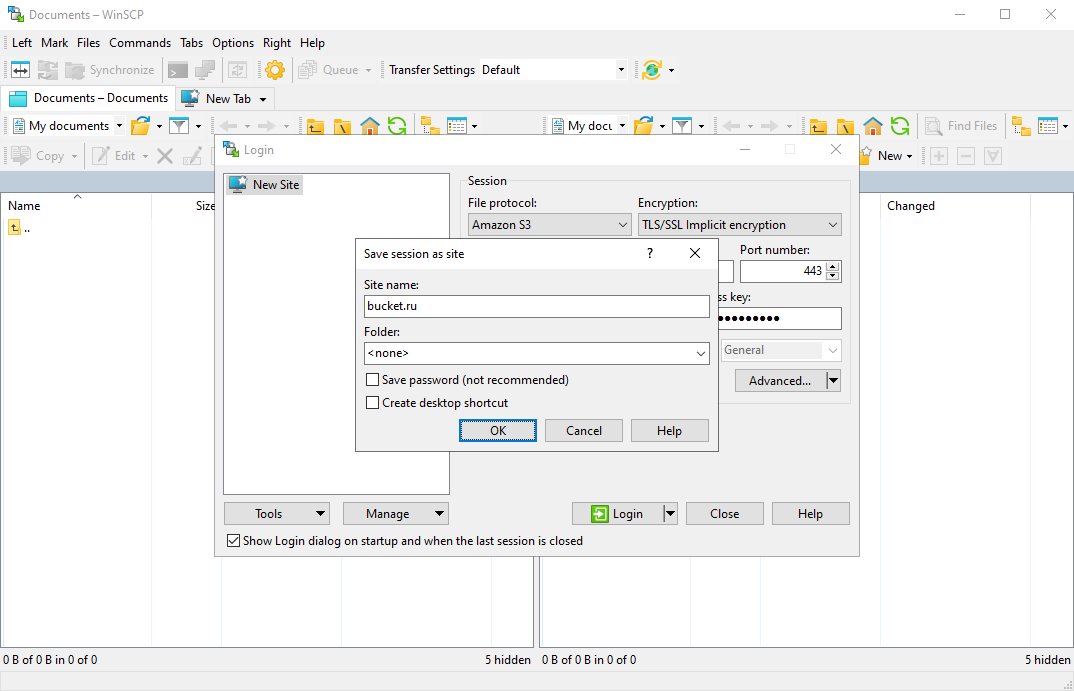Open the Files menu
Screen dimensions: 1074x691
pos(88,42)
